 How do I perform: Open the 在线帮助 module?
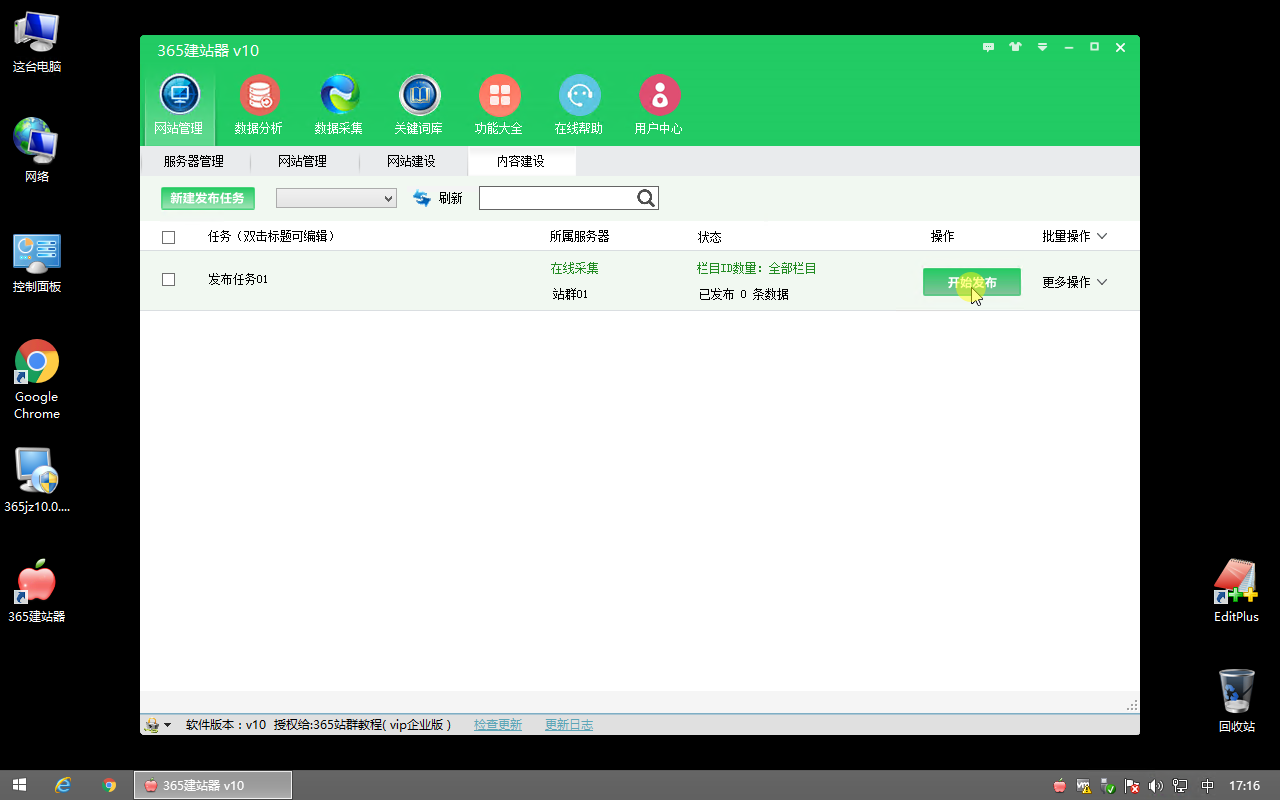579,106
